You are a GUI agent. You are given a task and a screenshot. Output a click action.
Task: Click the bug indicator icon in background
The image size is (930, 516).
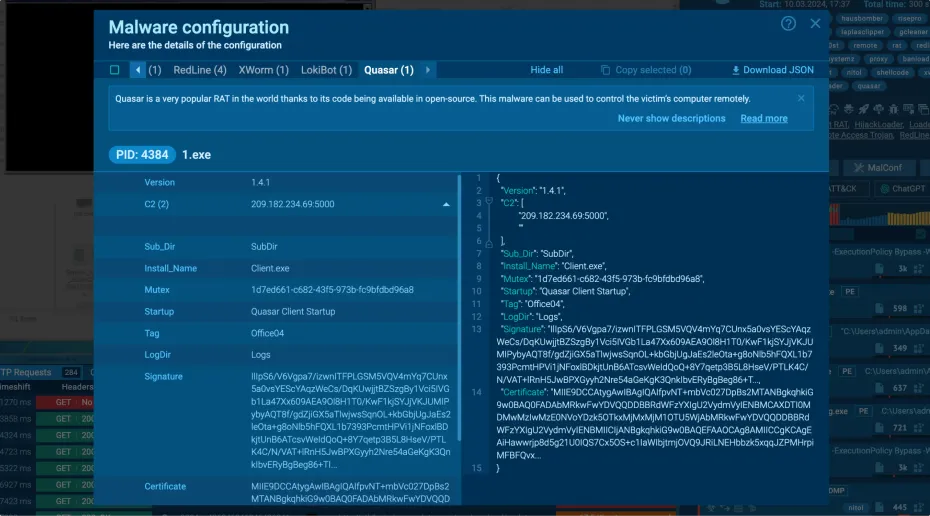893,109
